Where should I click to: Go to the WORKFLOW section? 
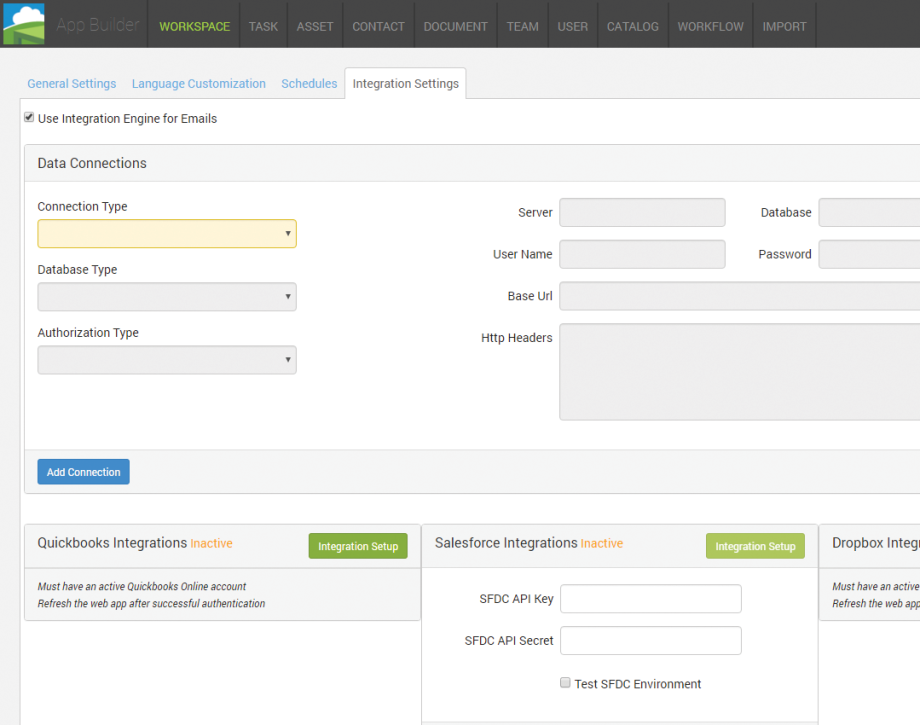pos(710,25)
